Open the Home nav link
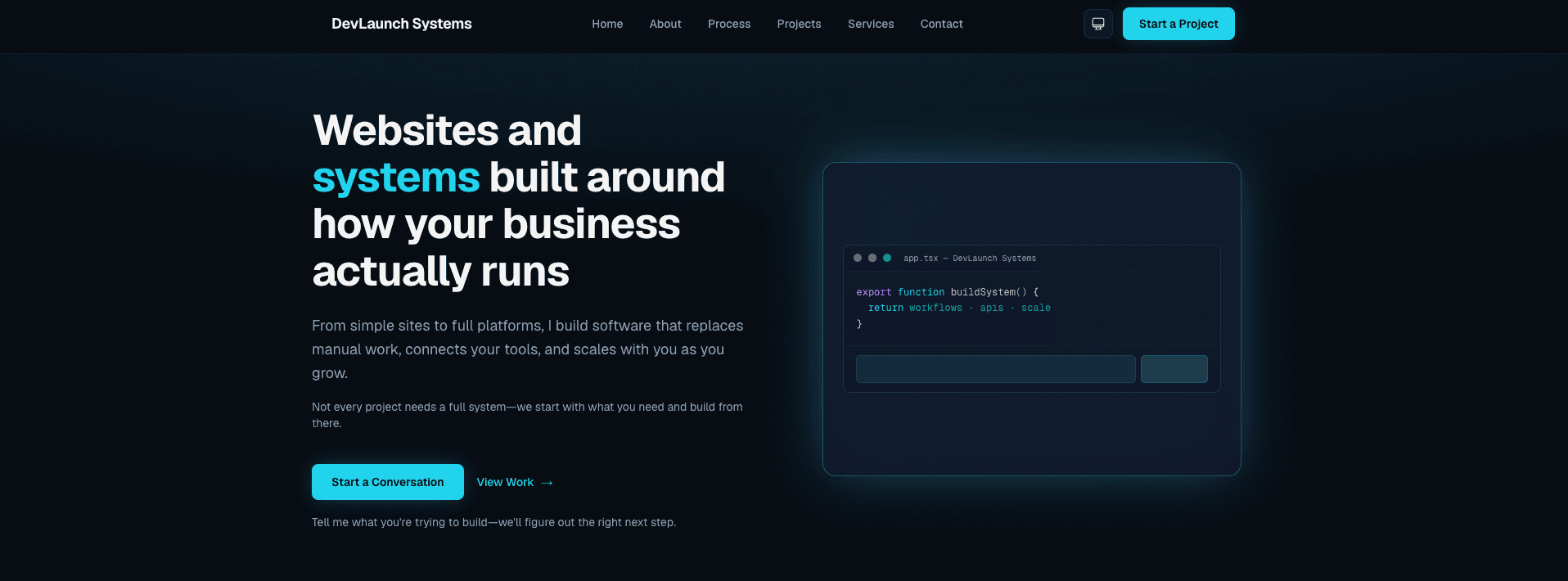Screen dimensions: 1568x581 tap(607, 24)
